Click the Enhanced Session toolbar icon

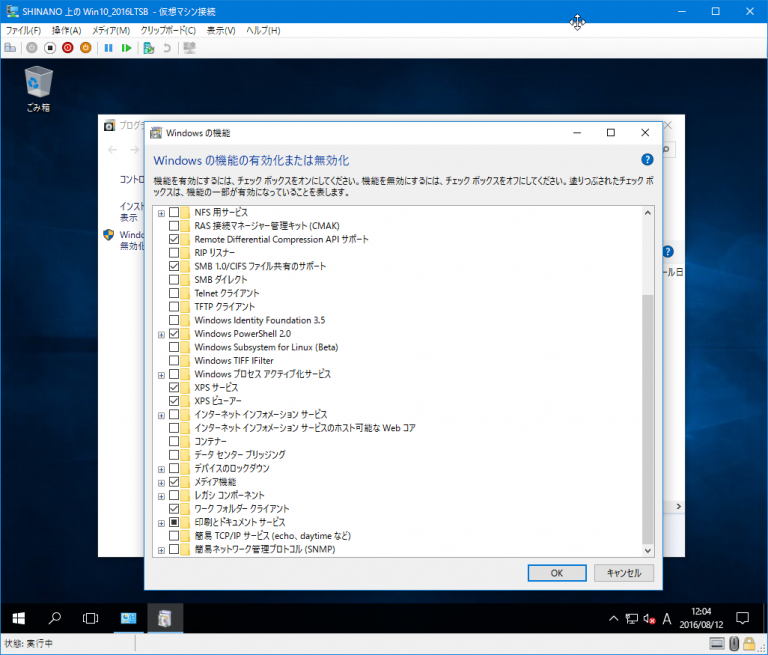click(189, 48)
